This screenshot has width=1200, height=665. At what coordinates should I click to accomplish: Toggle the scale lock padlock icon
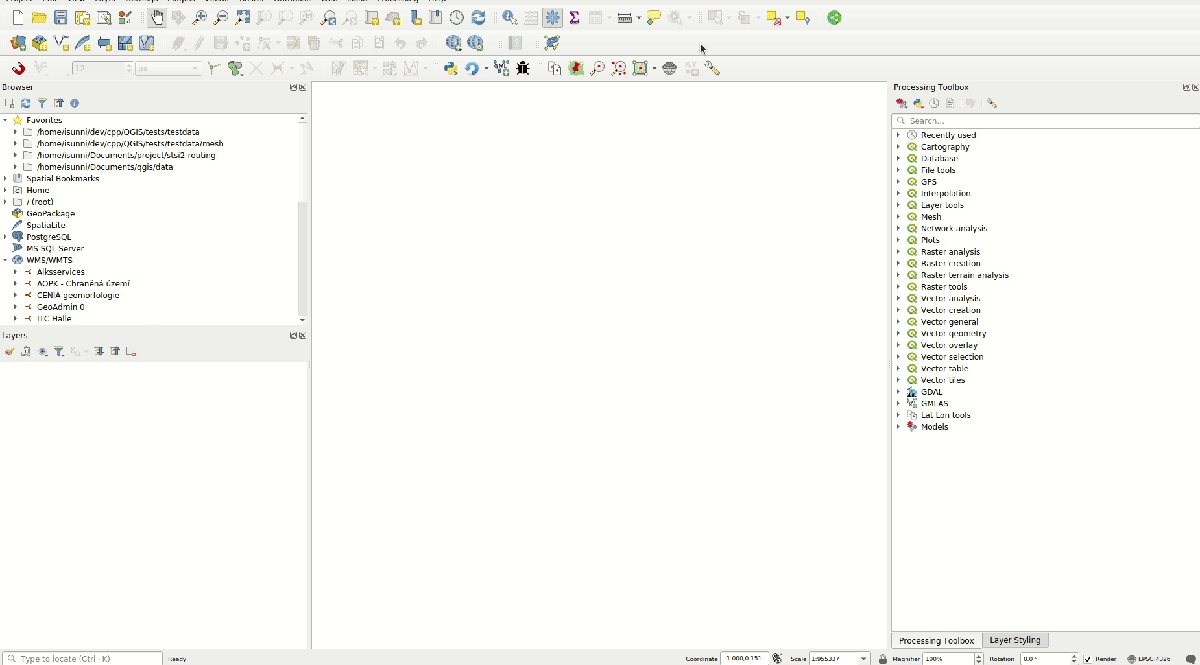point(882,659)
